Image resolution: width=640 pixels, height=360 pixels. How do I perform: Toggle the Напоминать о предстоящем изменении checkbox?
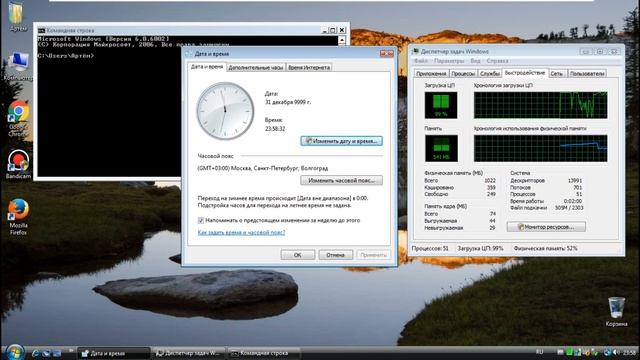[201, 220]
